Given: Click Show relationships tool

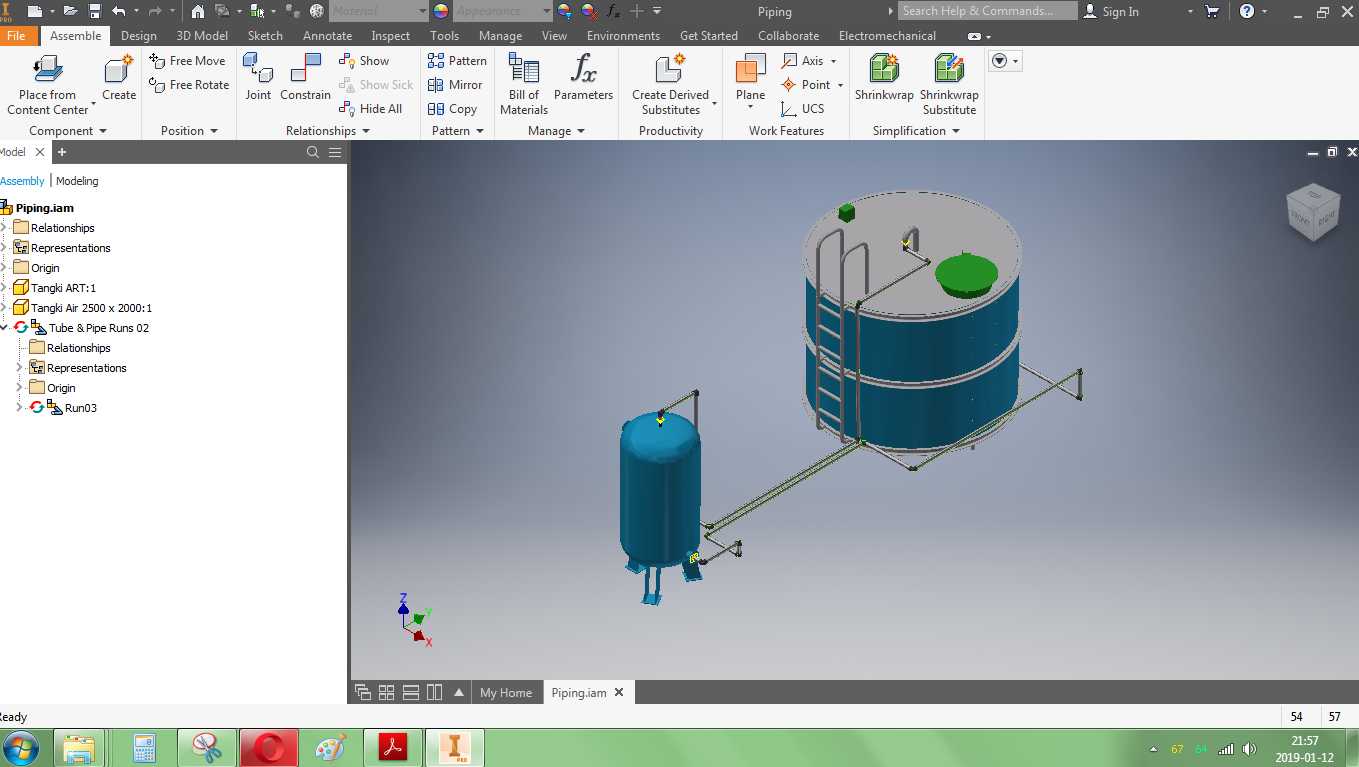Looking at the screenshot, I should tap(364, 61).
